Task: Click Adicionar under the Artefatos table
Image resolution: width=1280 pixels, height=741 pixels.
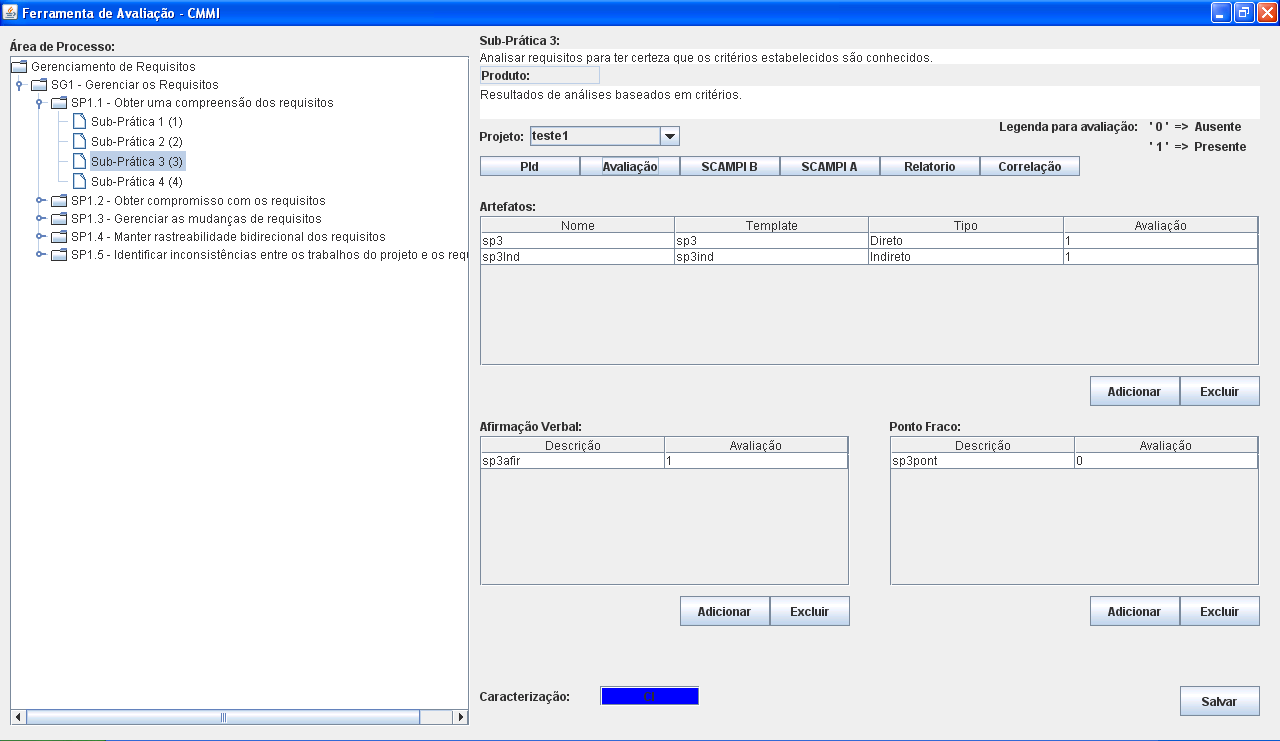Action: (x=1135, y=391)
